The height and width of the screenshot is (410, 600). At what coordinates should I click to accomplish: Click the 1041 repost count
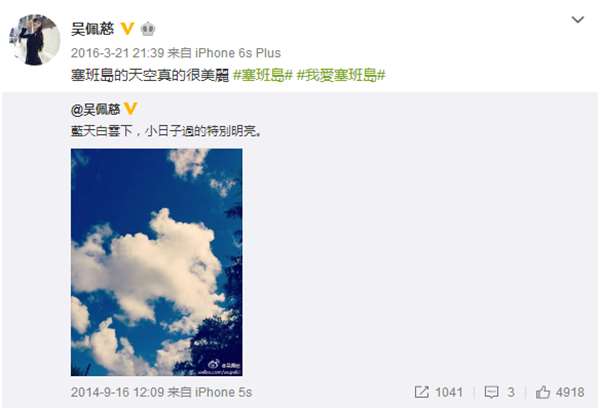(449, 392)
